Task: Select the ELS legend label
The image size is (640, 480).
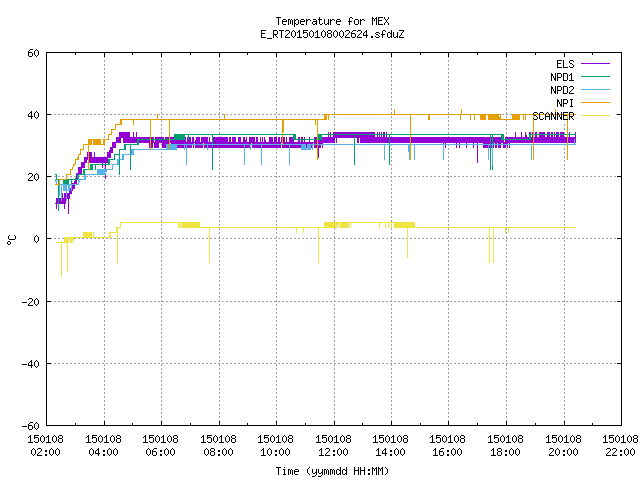Action: pyautogui.click(x=565, y=64)
